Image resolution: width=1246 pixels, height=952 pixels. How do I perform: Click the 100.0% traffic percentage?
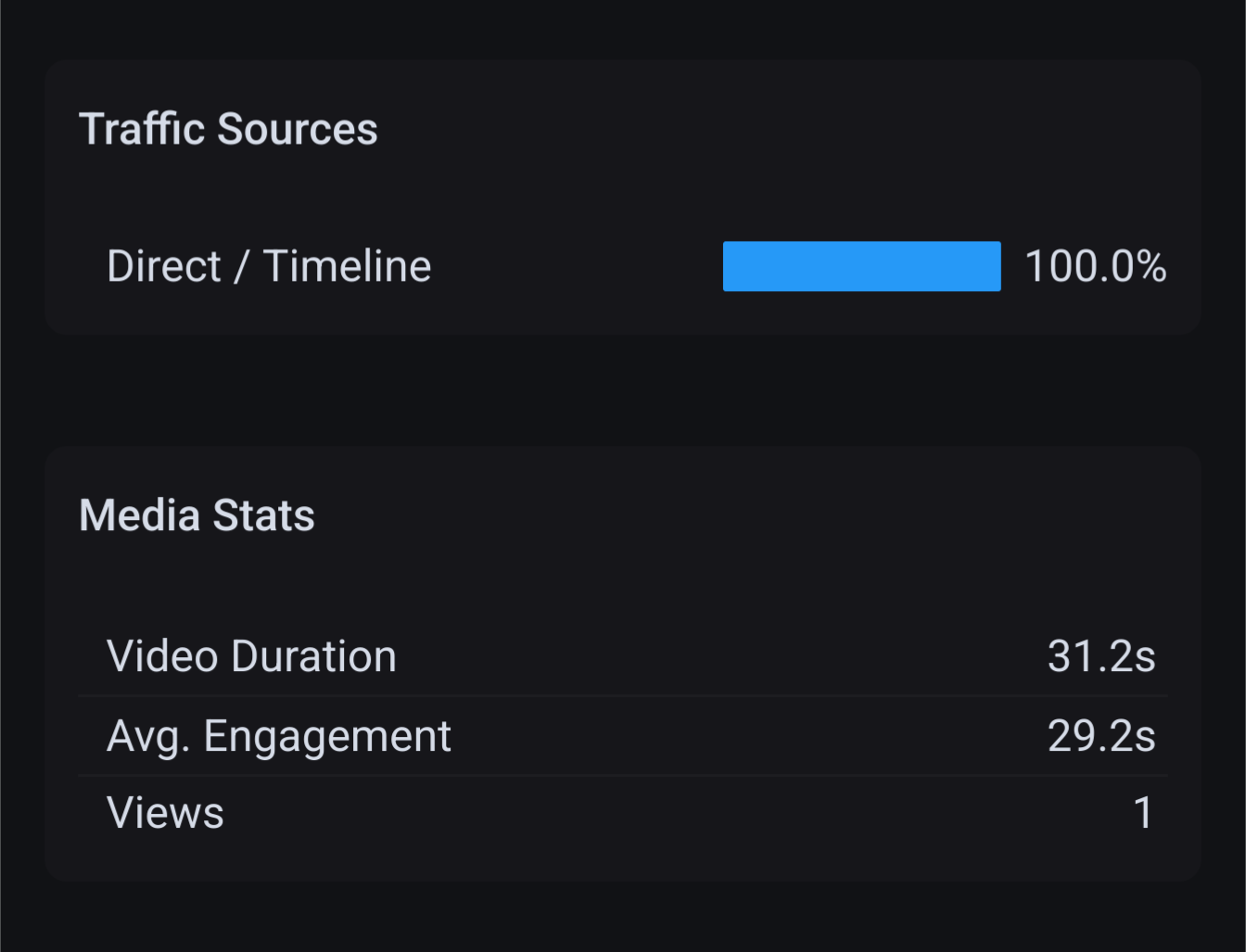(1095, 267)
